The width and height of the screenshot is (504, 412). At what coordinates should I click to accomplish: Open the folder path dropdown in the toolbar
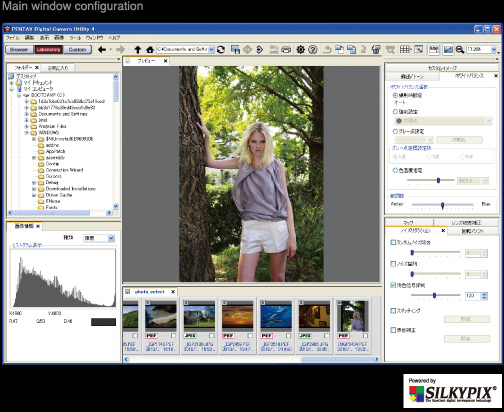(x=211, y=50)
